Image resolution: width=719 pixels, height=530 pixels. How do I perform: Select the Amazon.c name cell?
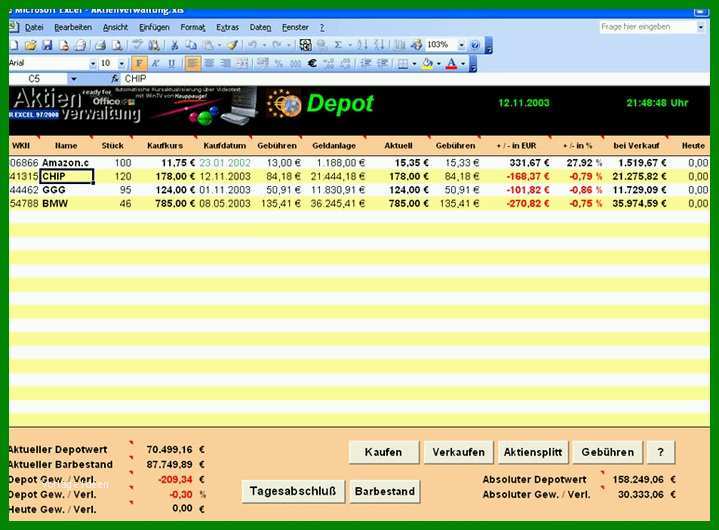coord(67,163)
